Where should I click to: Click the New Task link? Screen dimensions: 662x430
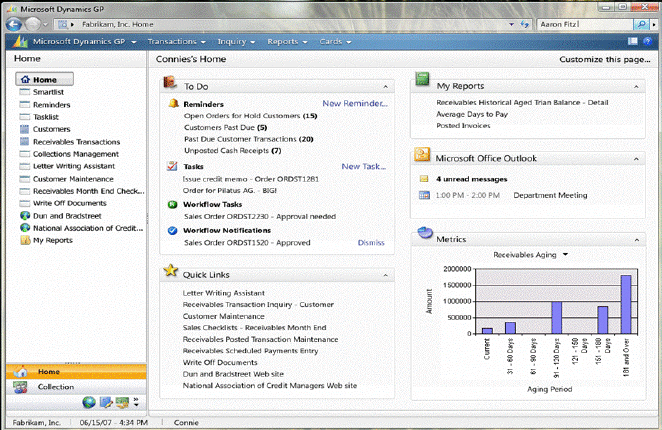tap(364, 166)
